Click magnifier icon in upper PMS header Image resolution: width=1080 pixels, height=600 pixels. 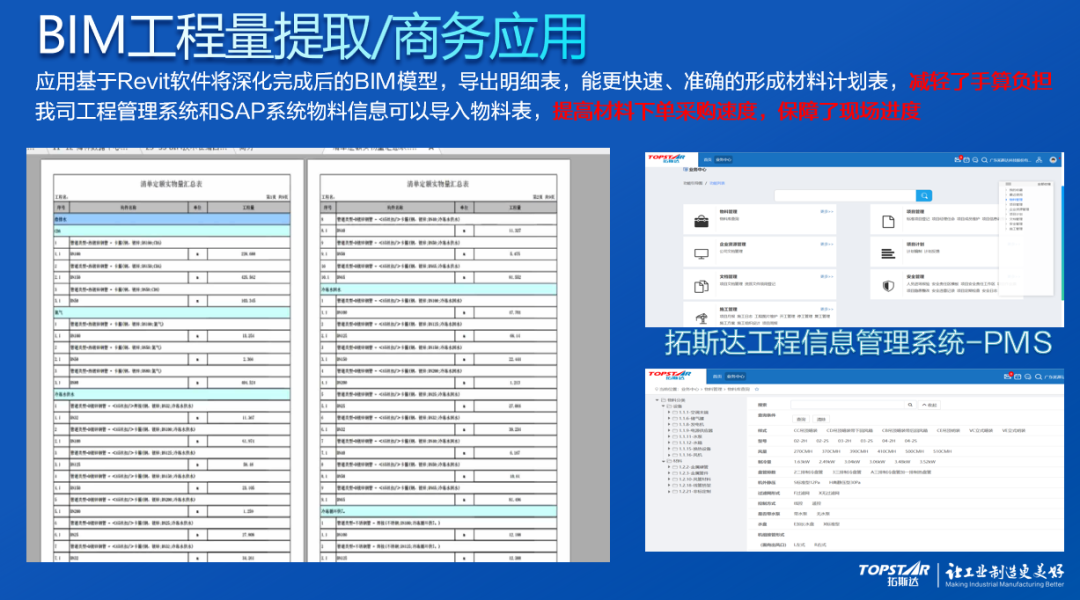click(984, 160)
